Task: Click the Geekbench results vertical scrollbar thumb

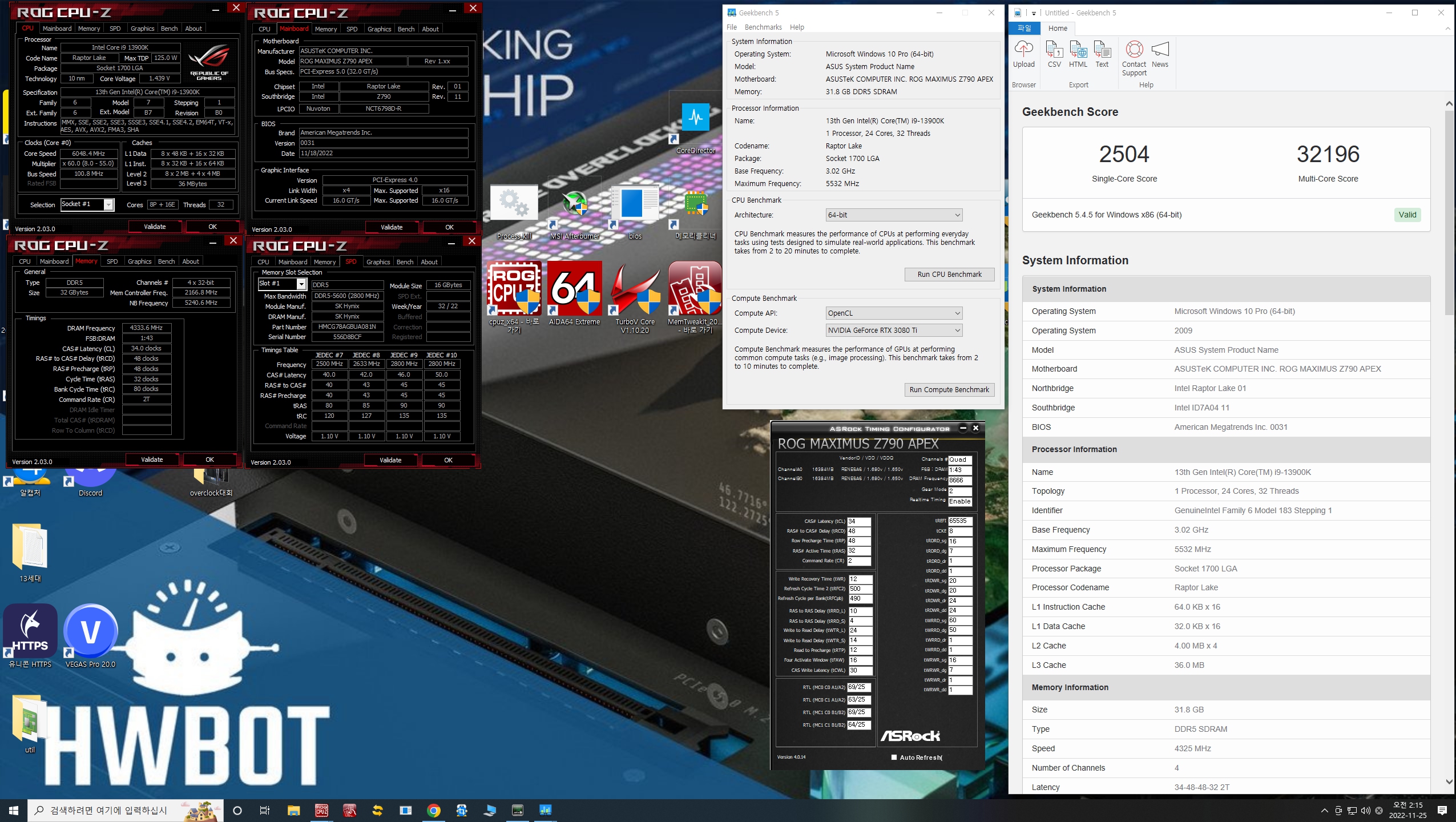Action: coord(1449,212)
